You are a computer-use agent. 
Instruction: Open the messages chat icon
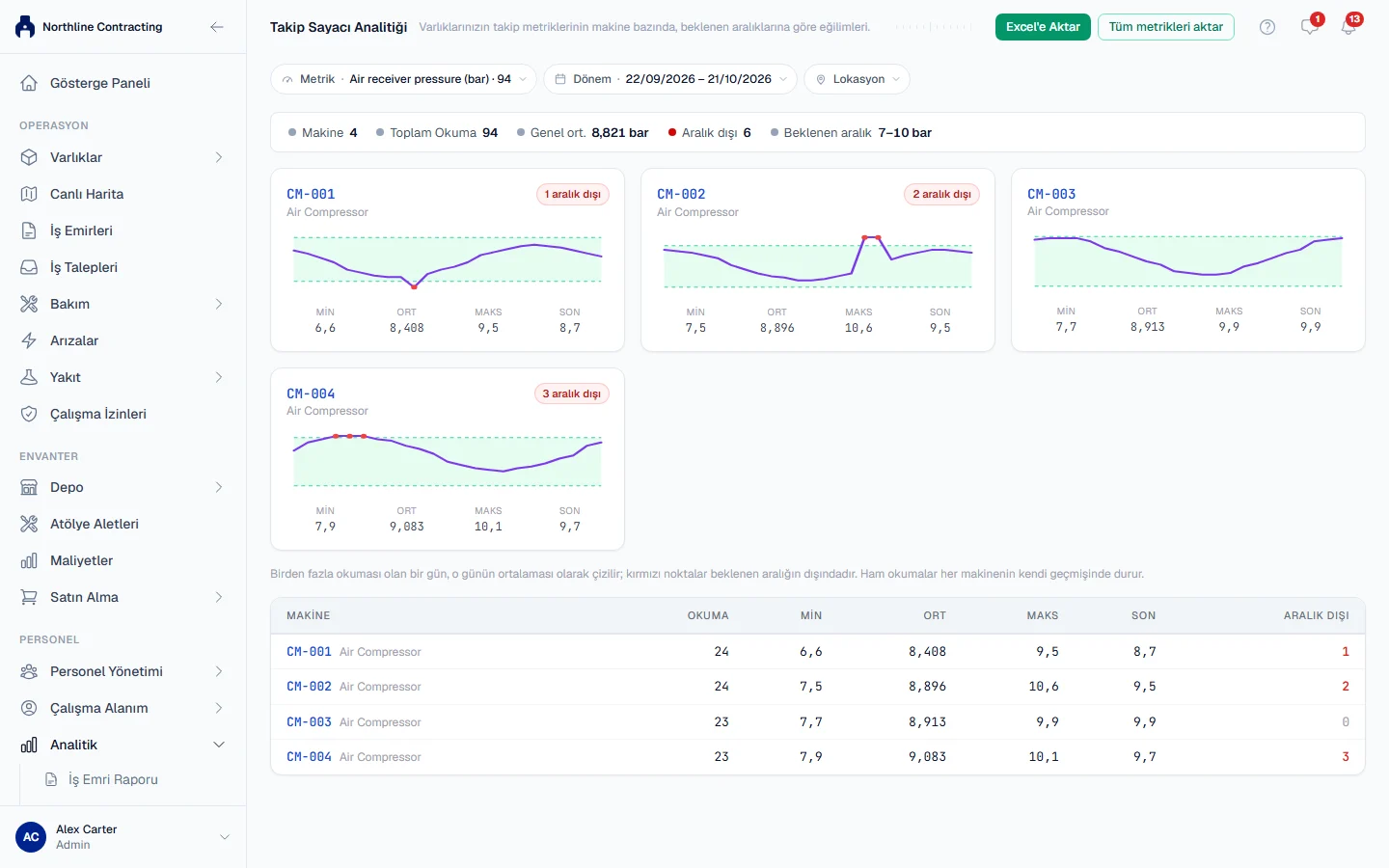pos(1309,27)
